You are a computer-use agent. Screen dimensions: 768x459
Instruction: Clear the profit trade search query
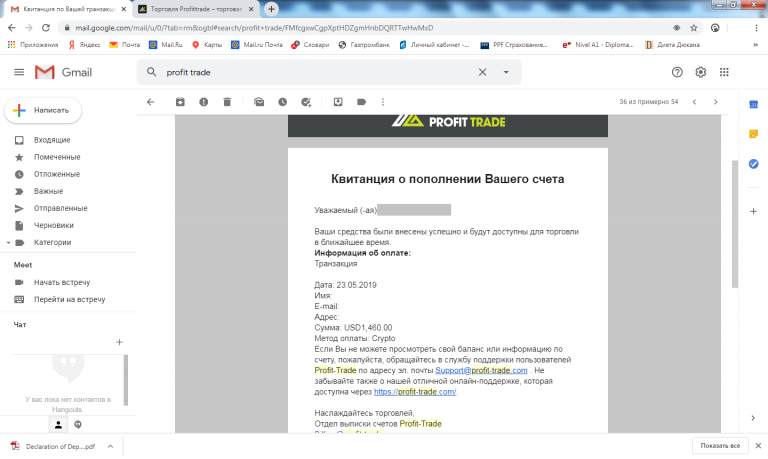coord(482,72)
